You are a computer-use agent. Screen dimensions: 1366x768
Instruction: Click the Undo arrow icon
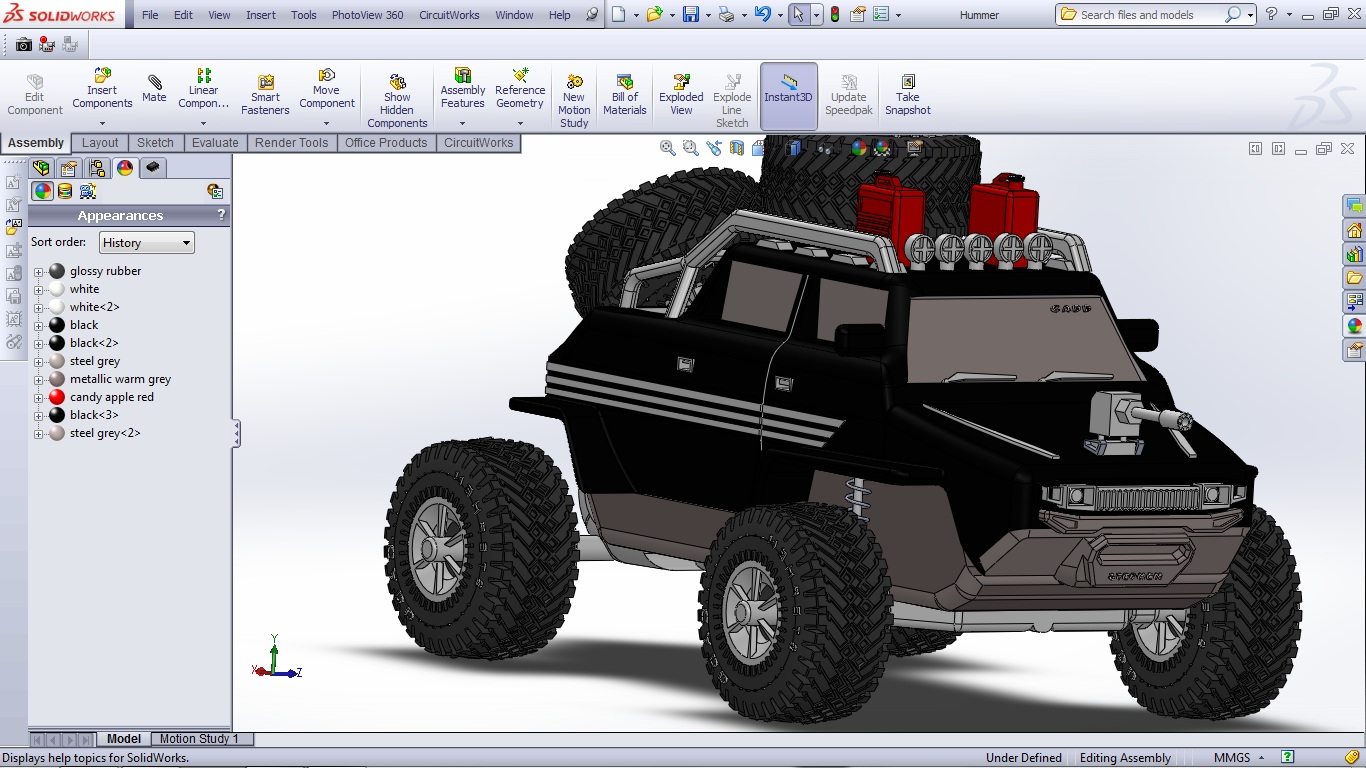pos(763,15)
